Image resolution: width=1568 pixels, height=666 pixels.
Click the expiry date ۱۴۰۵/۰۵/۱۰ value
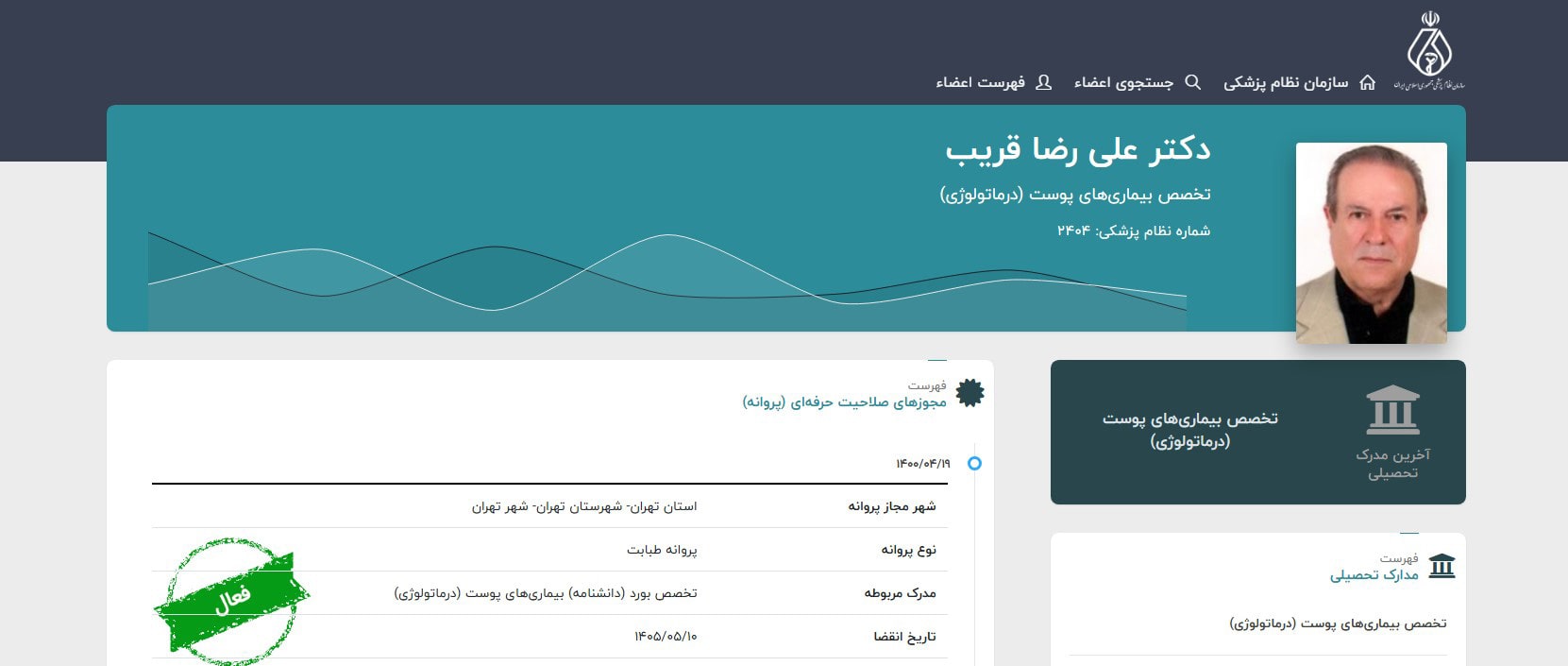click(666, 637)
